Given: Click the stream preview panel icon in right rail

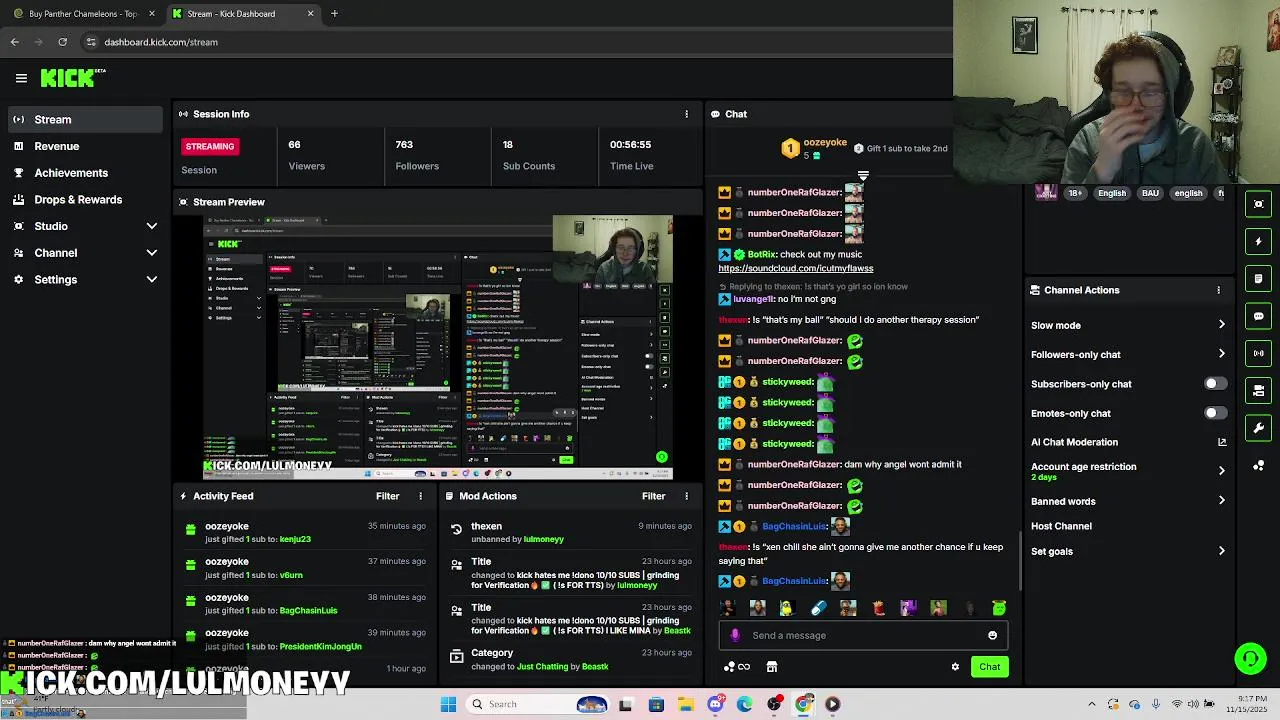Looking at the screenshot, I should (1258, 204).
